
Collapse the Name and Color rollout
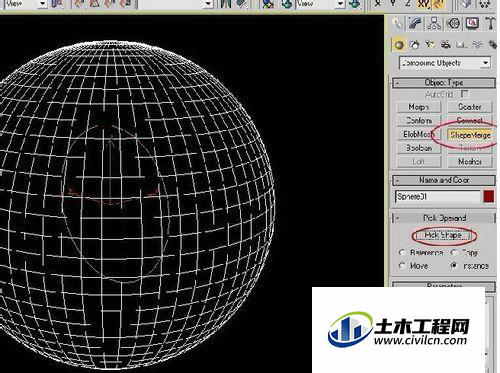444,180
